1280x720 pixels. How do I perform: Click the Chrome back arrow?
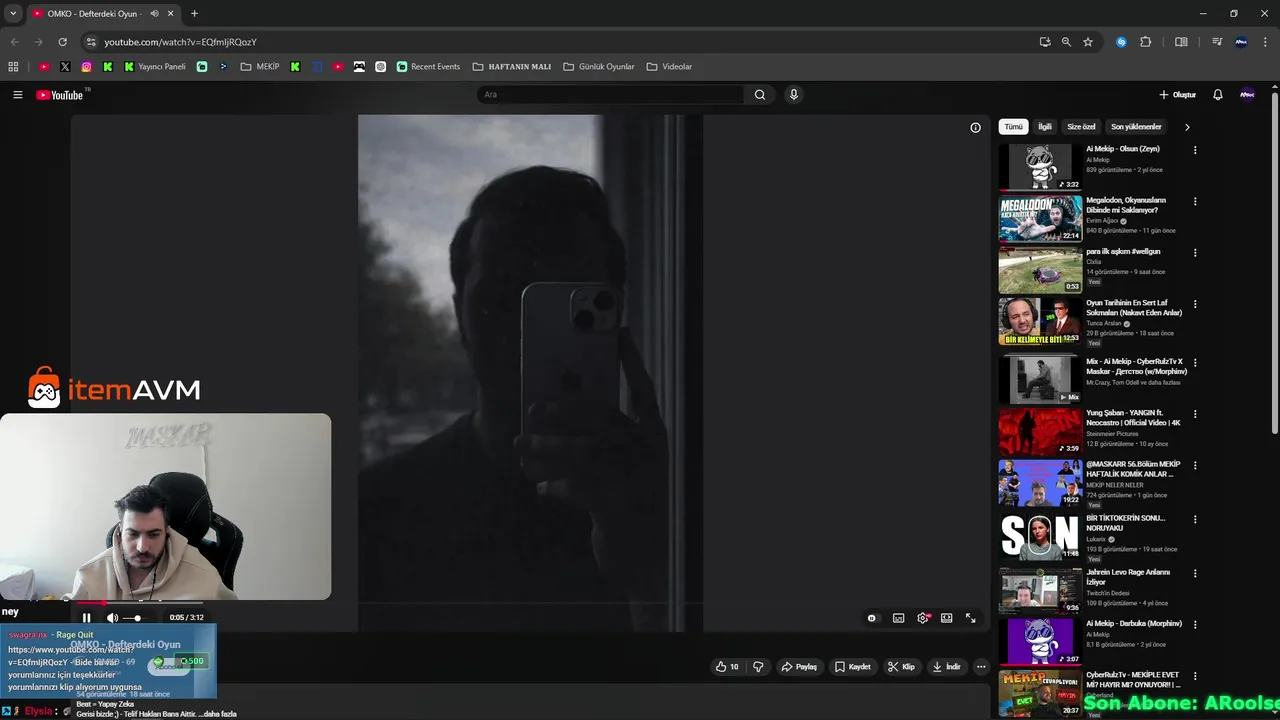pos(14,42)
